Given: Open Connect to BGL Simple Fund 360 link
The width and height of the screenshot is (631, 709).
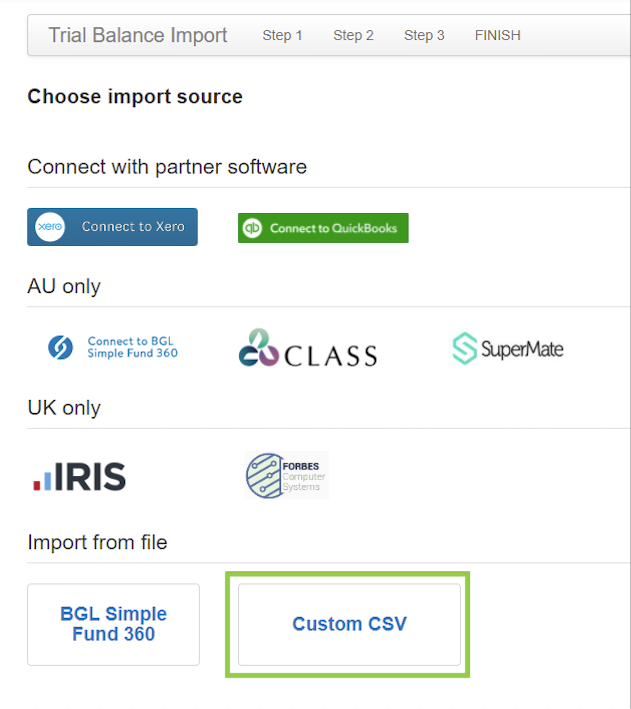Looking at the screenshot, I should tap(133, 347).
